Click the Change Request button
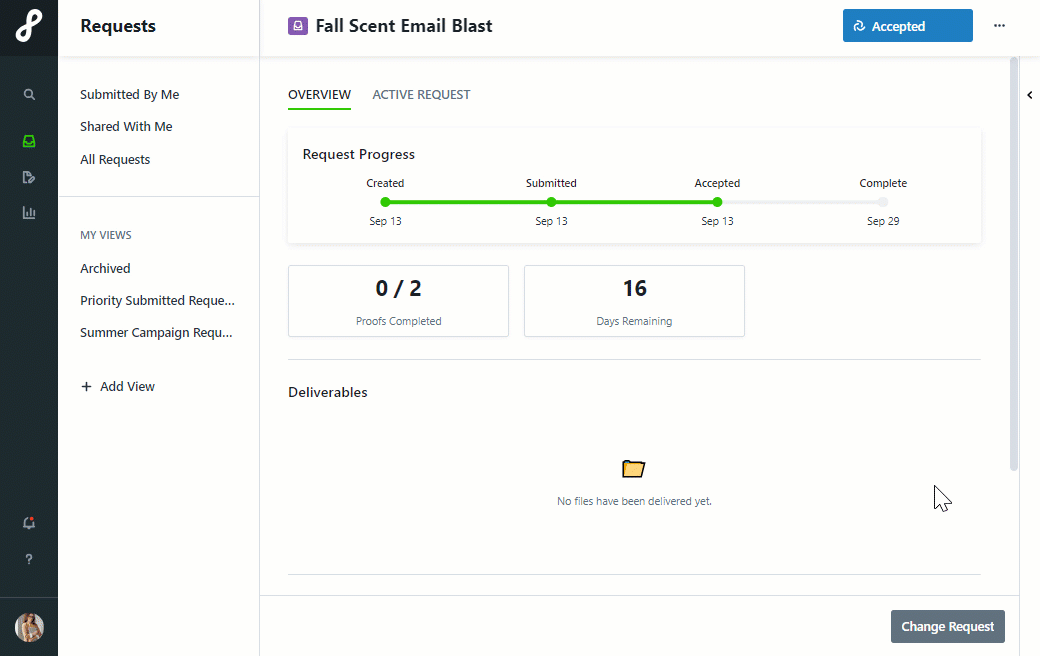This screenshot has width=1040, height=656. pos(947,626)
